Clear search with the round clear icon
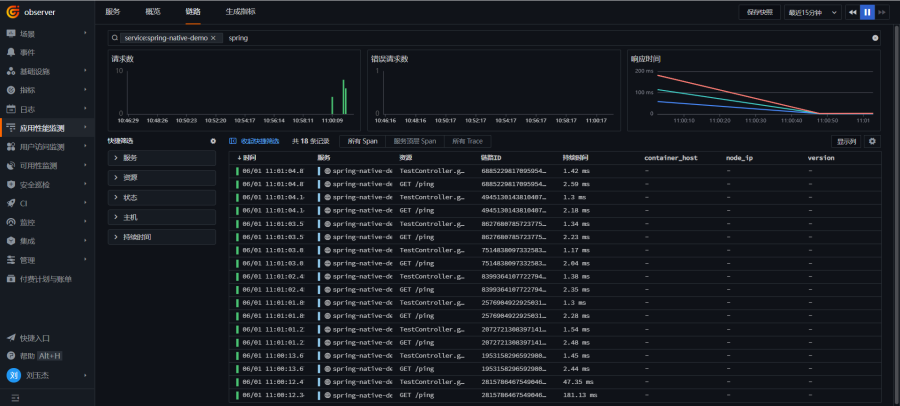The height and width of the screenshot is (406, 900). 875,38
